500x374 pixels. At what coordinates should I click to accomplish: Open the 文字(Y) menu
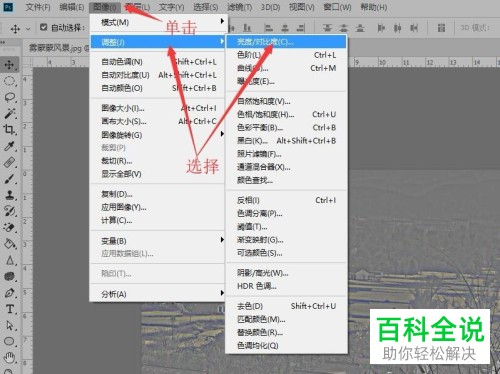(171, 7)
